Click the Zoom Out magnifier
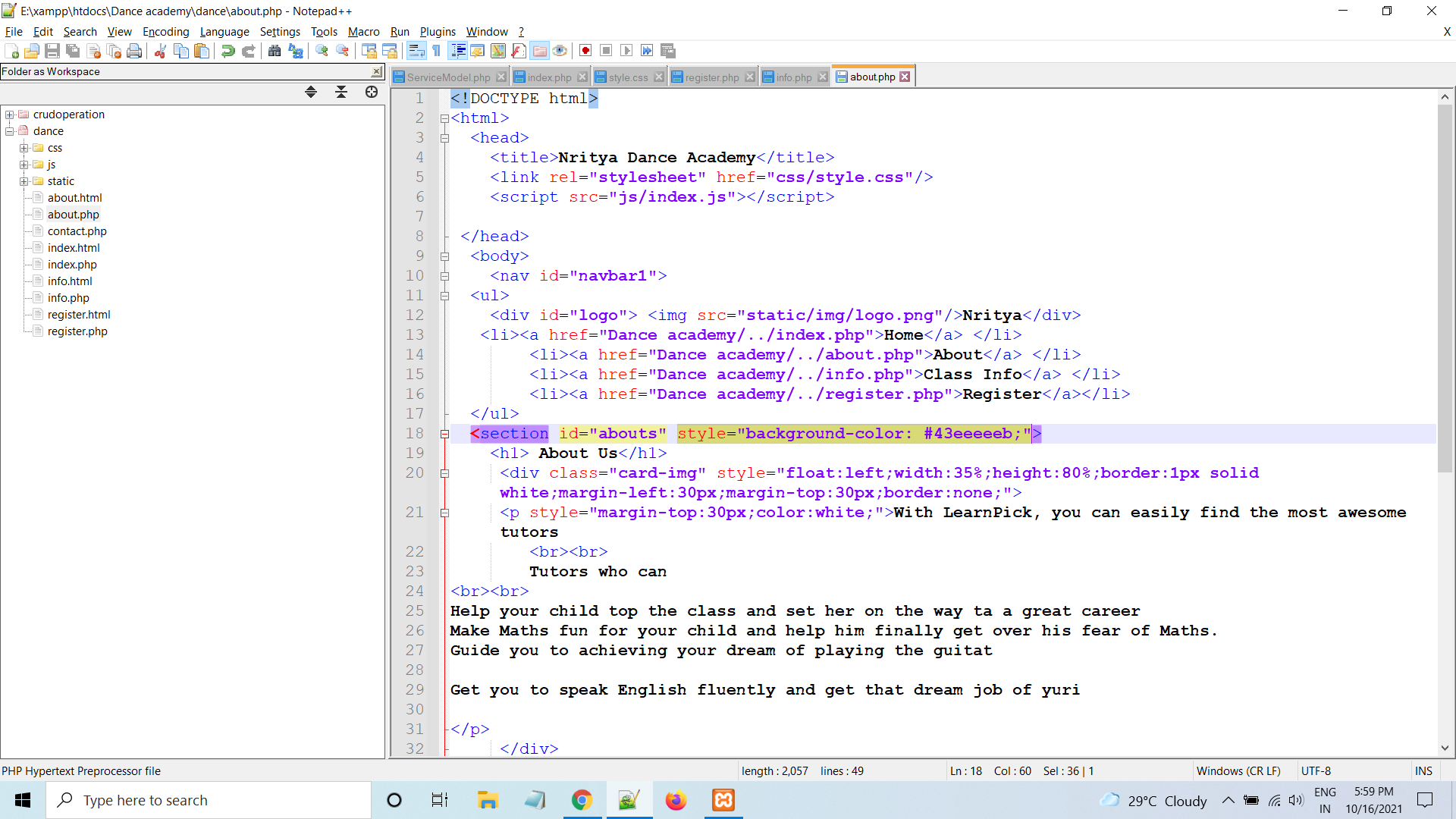1456x819 pixels. [343, 51]
